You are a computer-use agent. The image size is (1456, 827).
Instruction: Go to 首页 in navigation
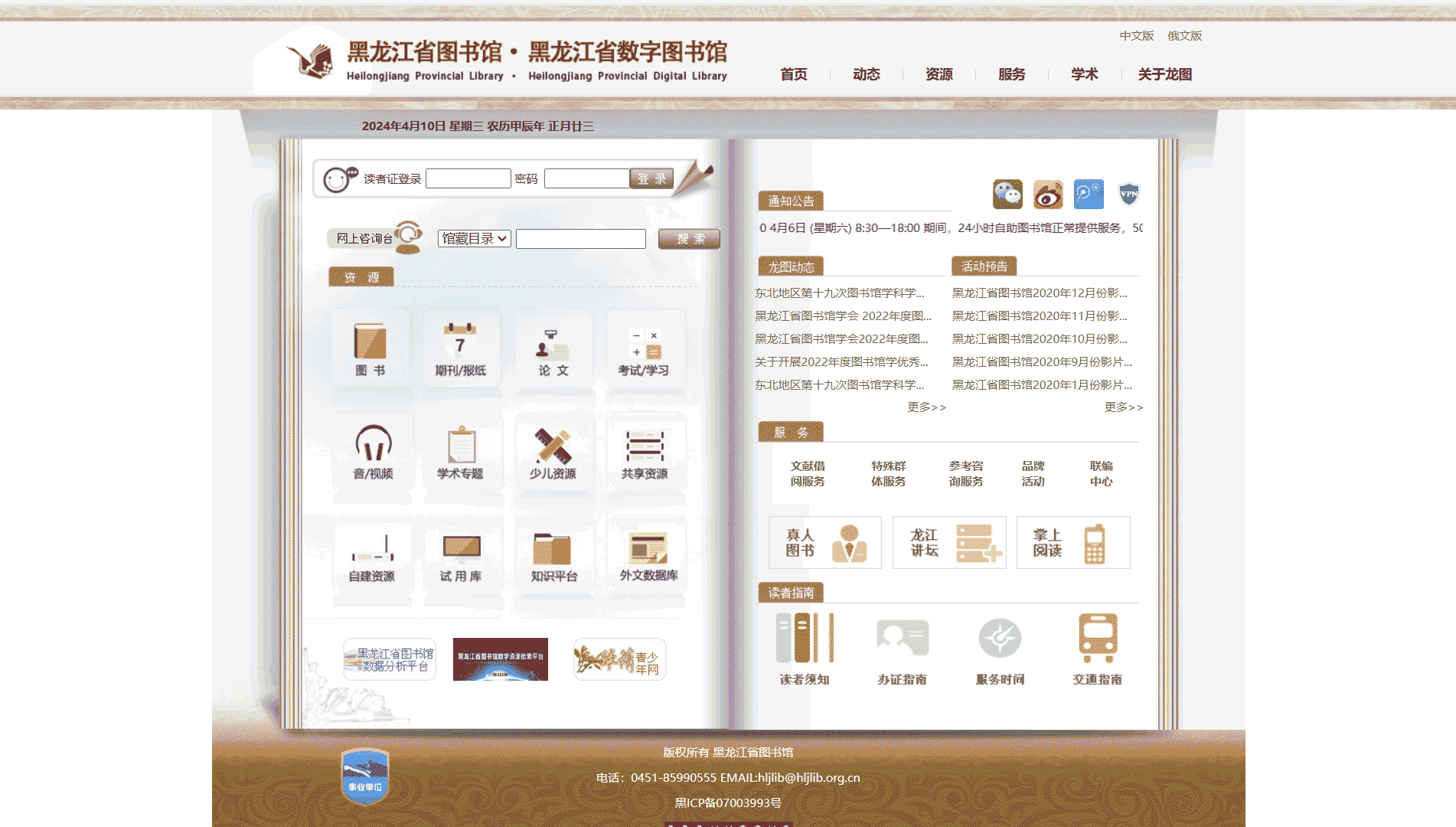[x=794, y=74]
